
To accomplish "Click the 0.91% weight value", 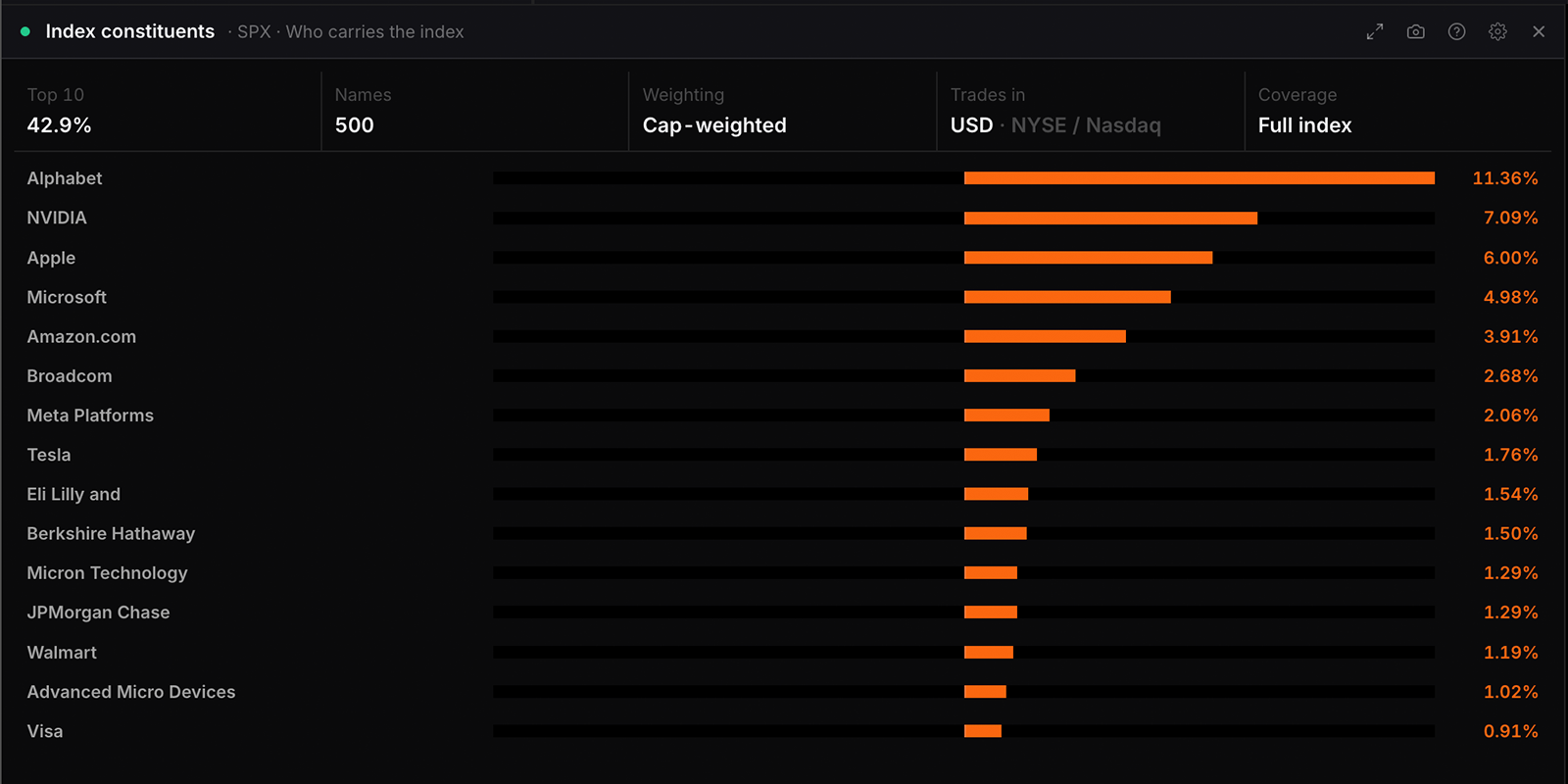I will point(1510,731).
